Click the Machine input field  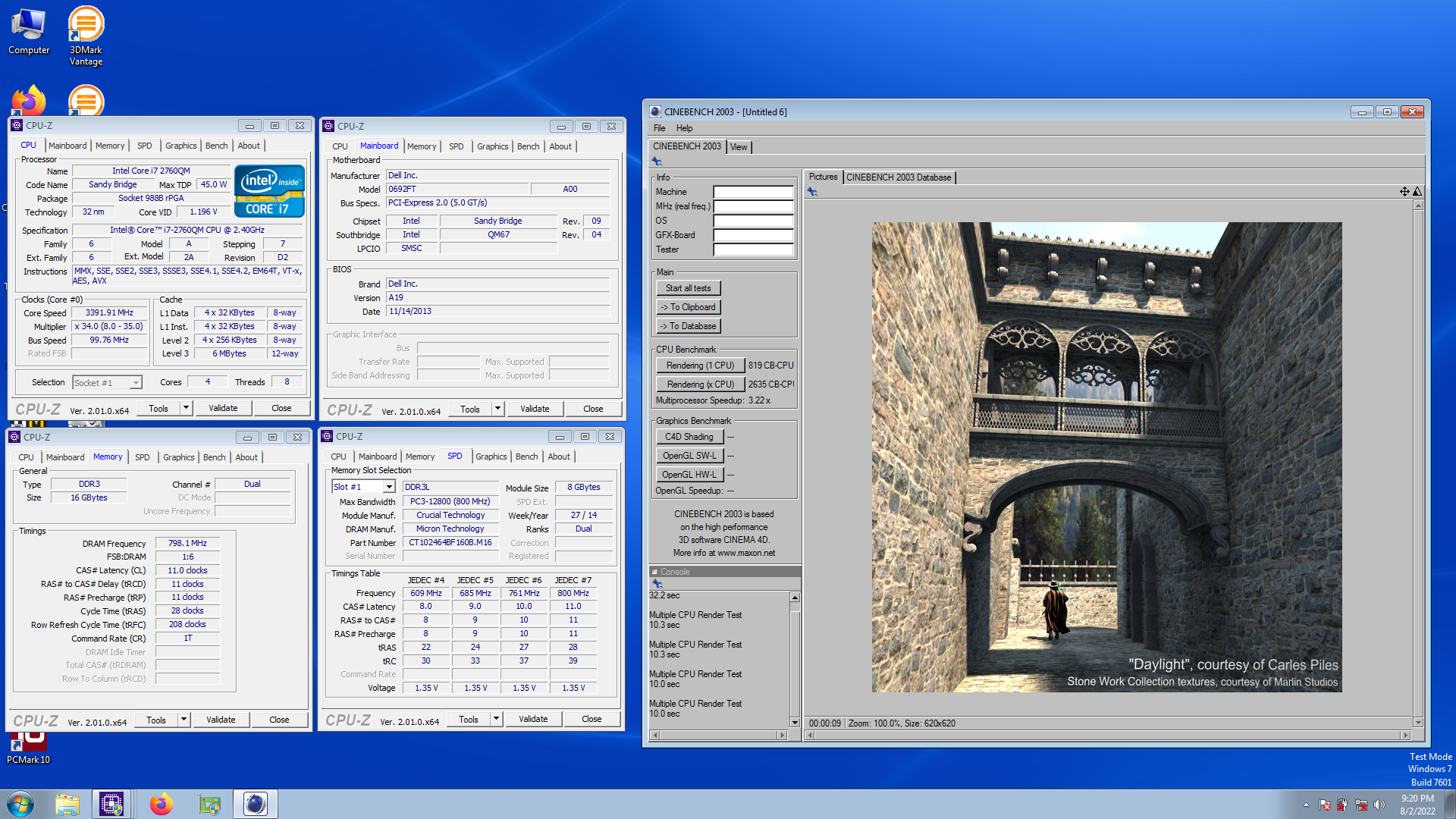pyautogui.click(x=753, y=192)
